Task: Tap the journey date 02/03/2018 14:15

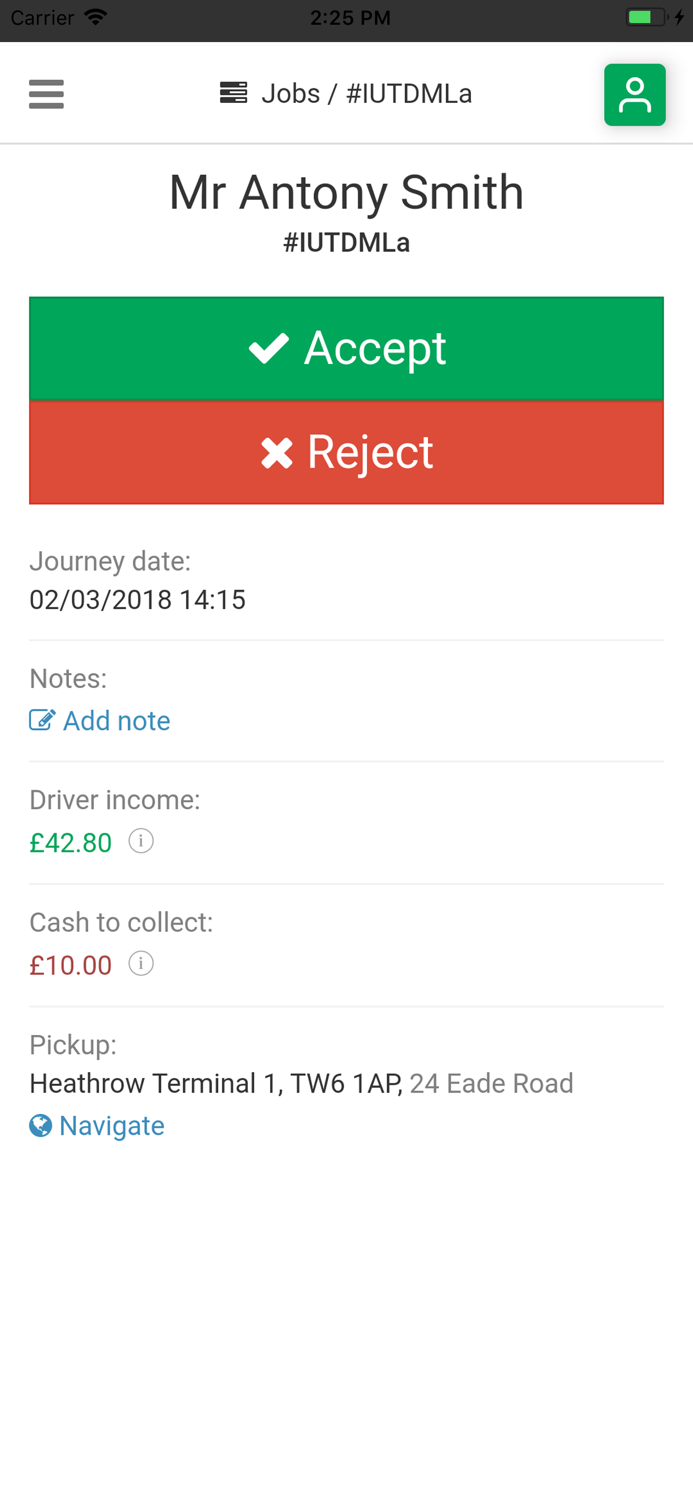Action: coord(137,600)
